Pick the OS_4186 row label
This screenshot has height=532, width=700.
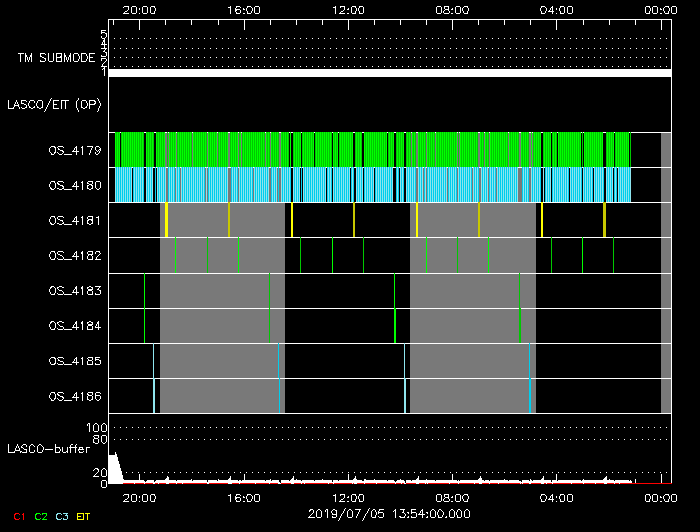(x=75, y=396)
